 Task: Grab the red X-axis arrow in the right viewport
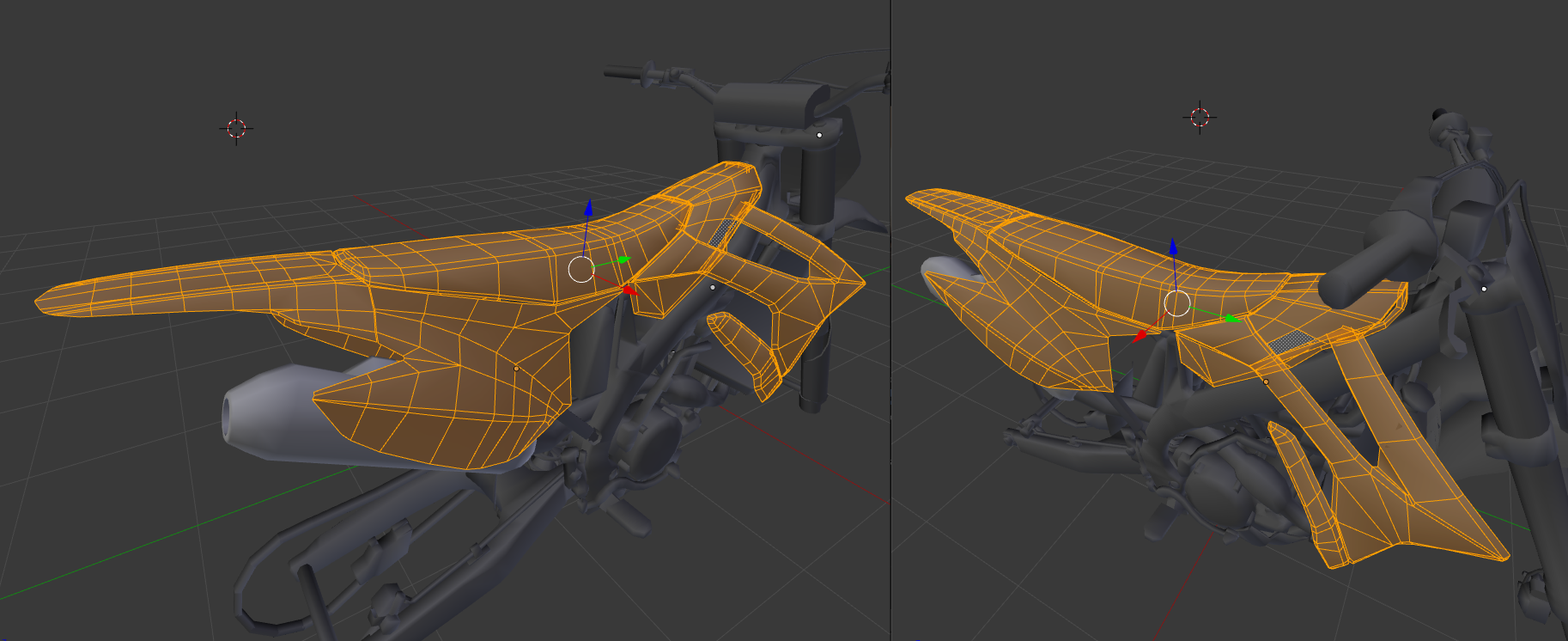pyautogui.click(x=1139, y=336)
